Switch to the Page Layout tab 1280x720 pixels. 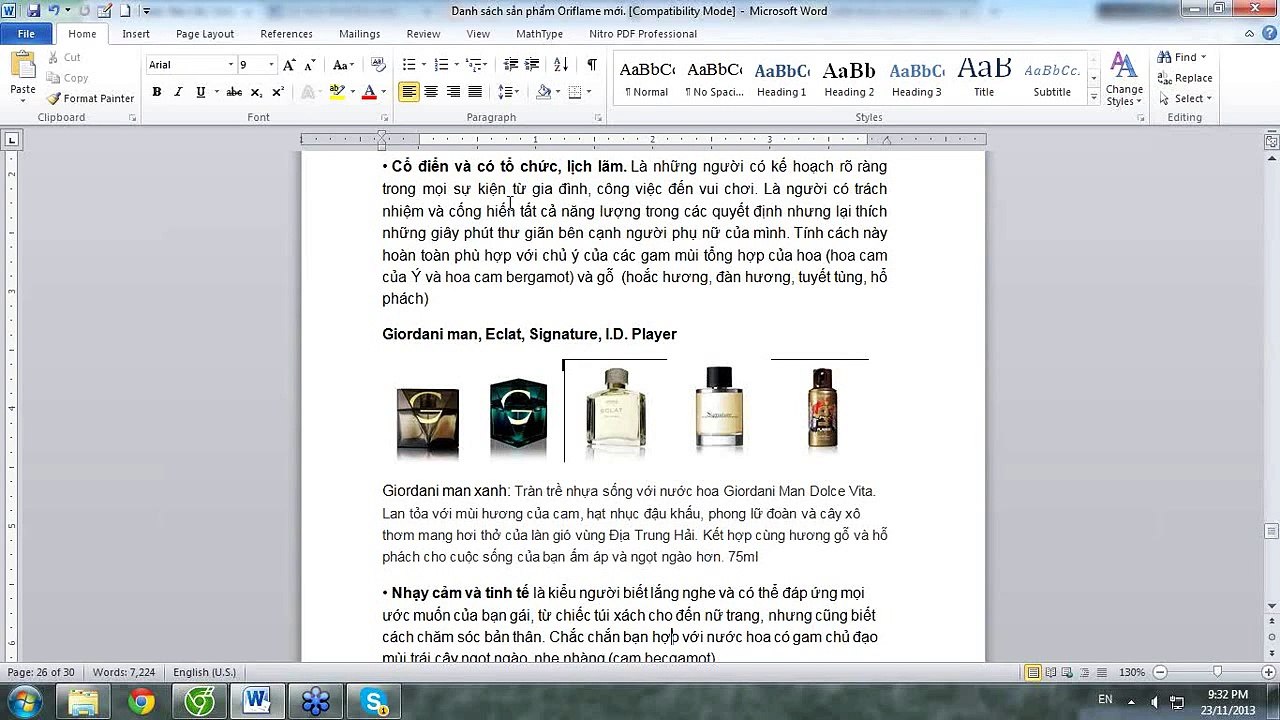pos(205,34)
